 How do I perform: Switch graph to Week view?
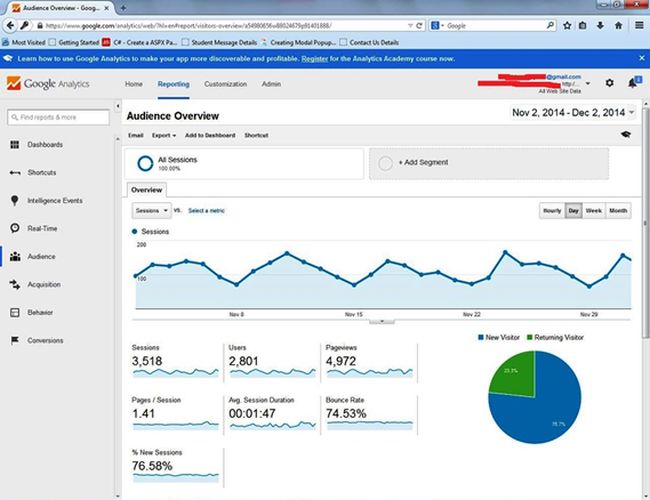pyautogui.click(x=594, y=211)
